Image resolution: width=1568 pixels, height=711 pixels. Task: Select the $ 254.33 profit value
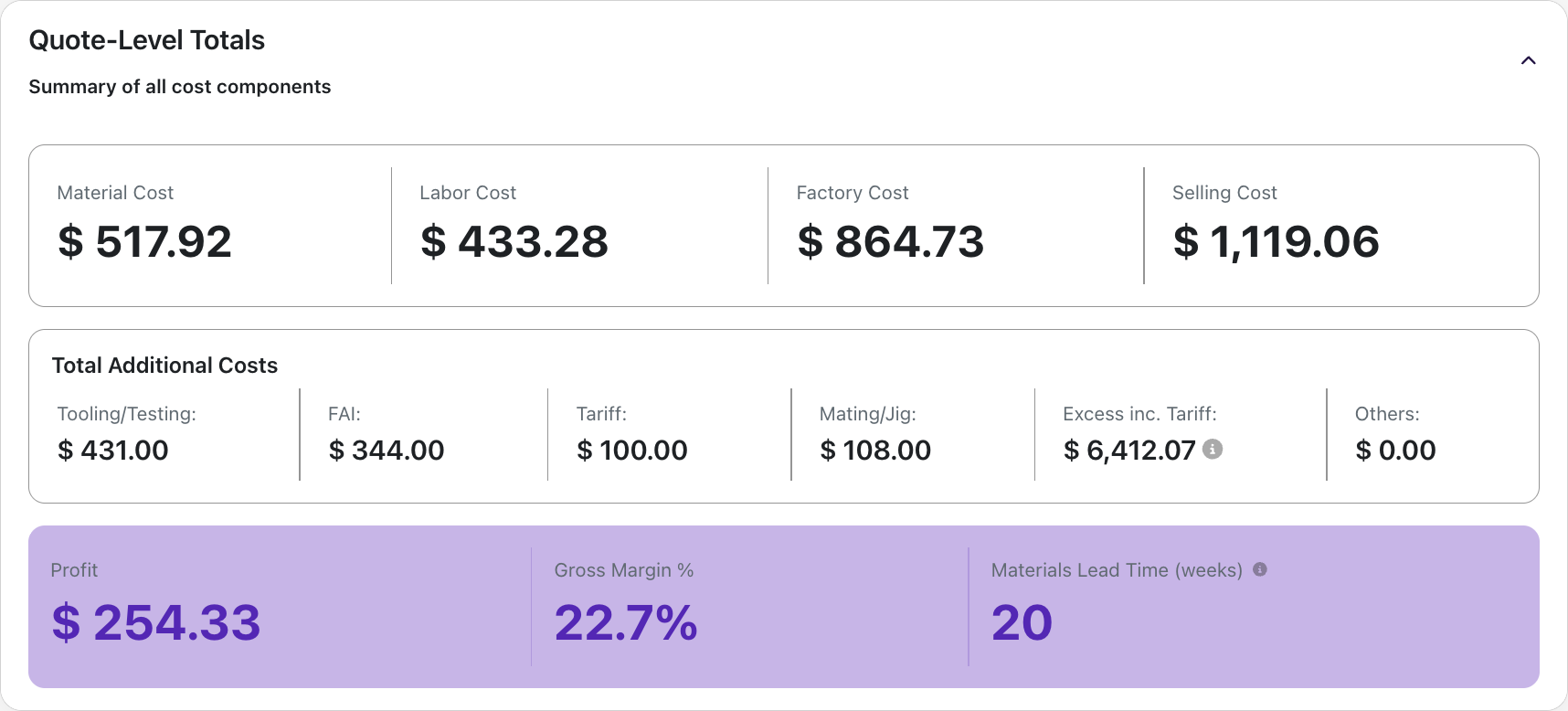(x=156, y=622)
